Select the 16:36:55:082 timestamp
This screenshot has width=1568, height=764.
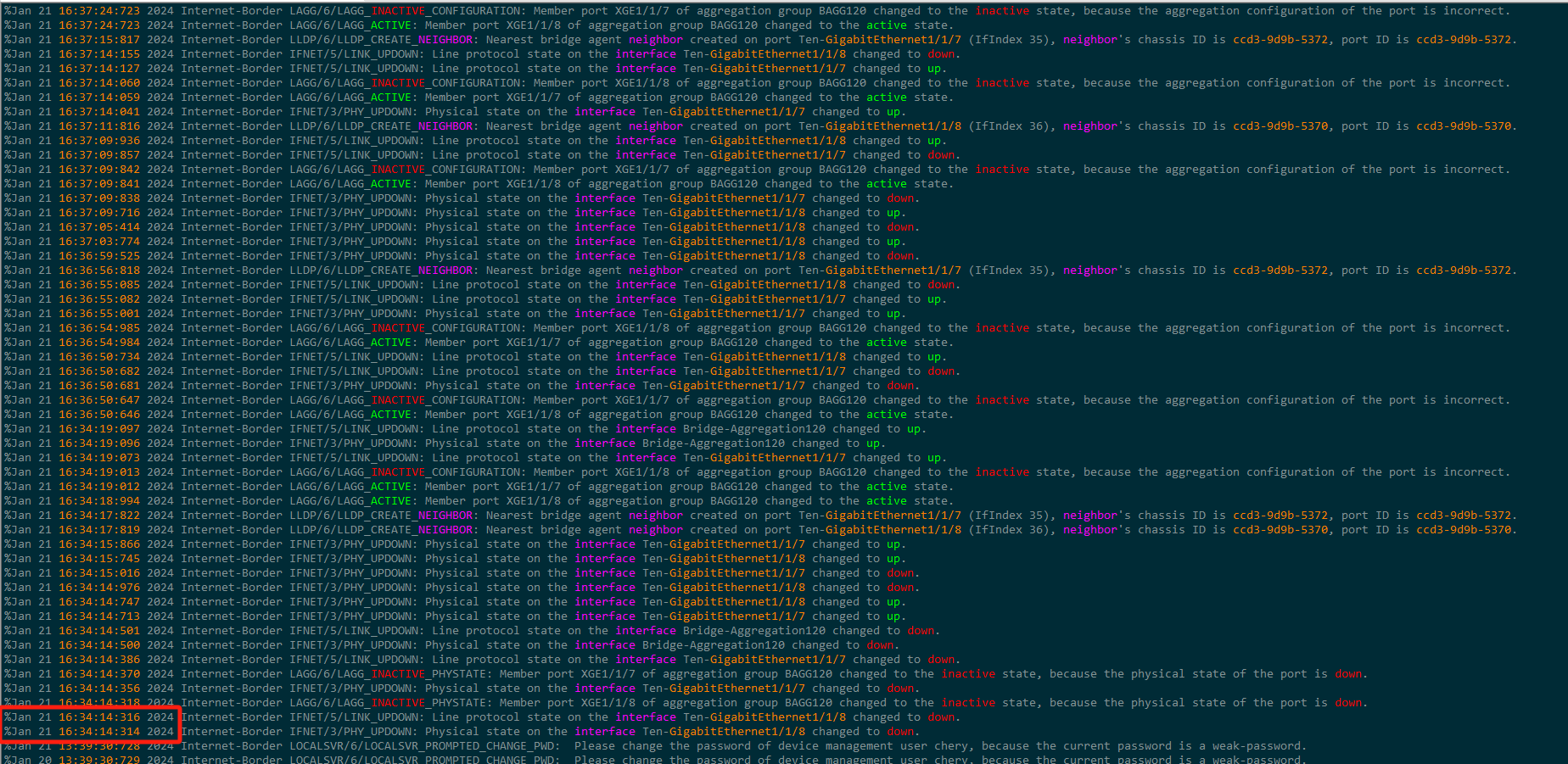(x=99, y=299)
